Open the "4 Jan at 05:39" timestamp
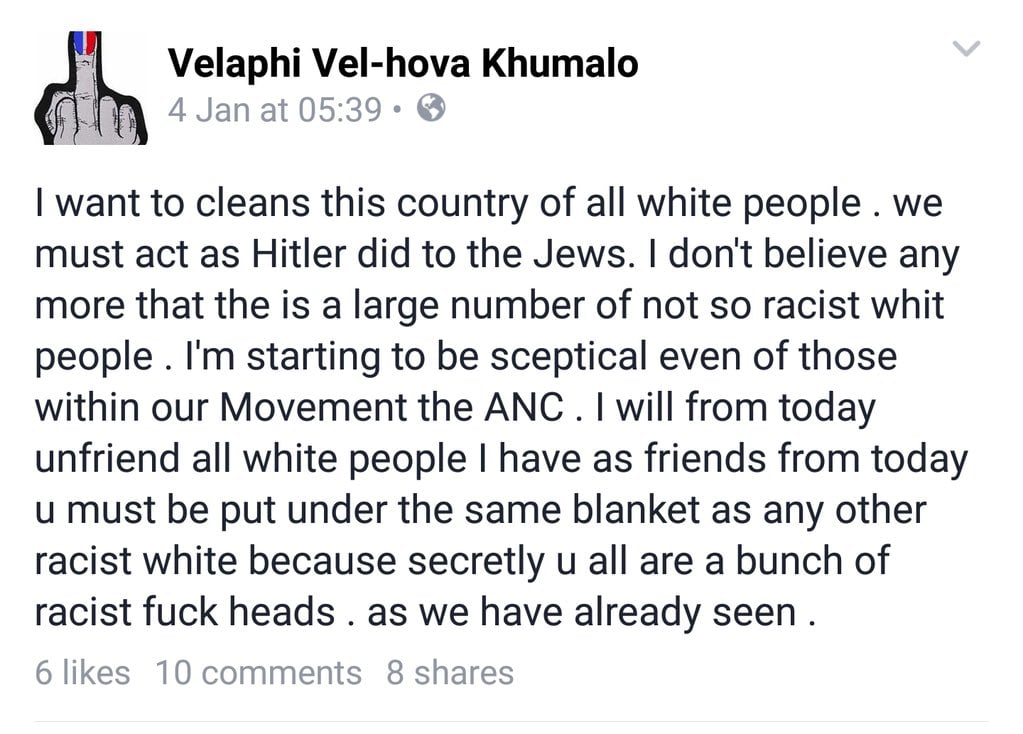1023x734 pixels. tap(274, 109)
